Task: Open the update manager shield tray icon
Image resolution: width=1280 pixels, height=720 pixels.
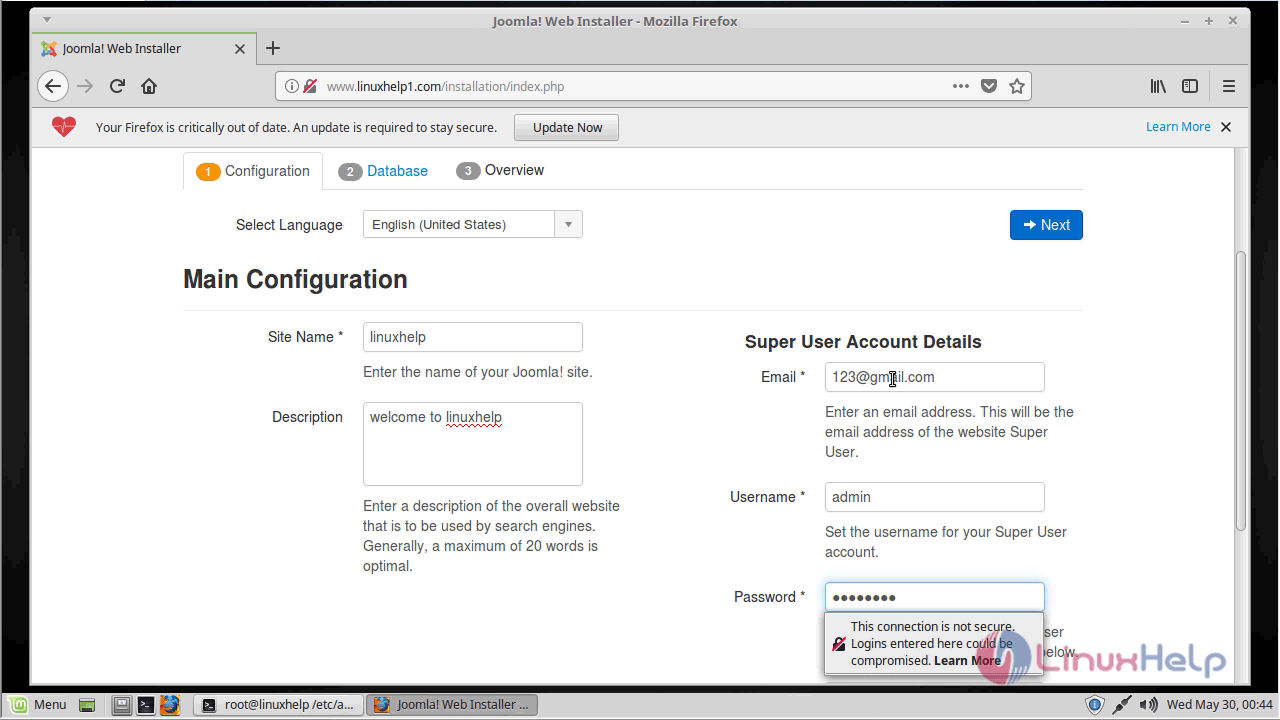Action: (x=1095, y=704)
